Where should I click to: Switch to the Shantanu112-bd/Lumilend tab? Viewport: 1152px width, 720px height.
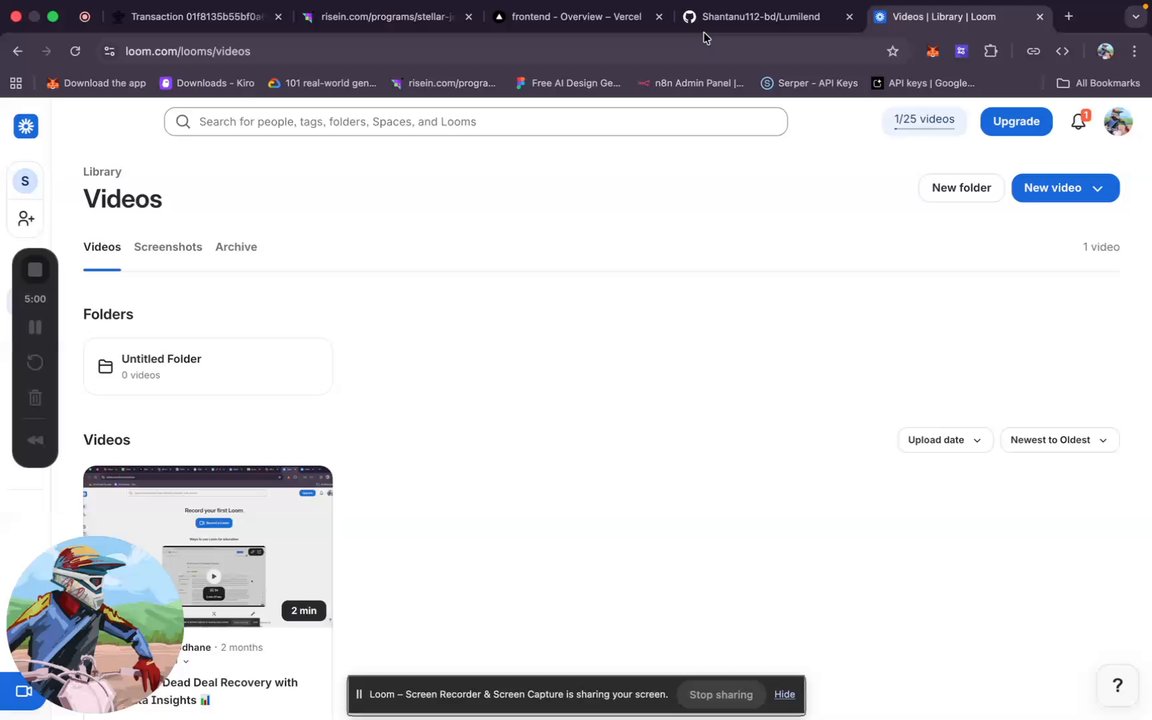768,16
